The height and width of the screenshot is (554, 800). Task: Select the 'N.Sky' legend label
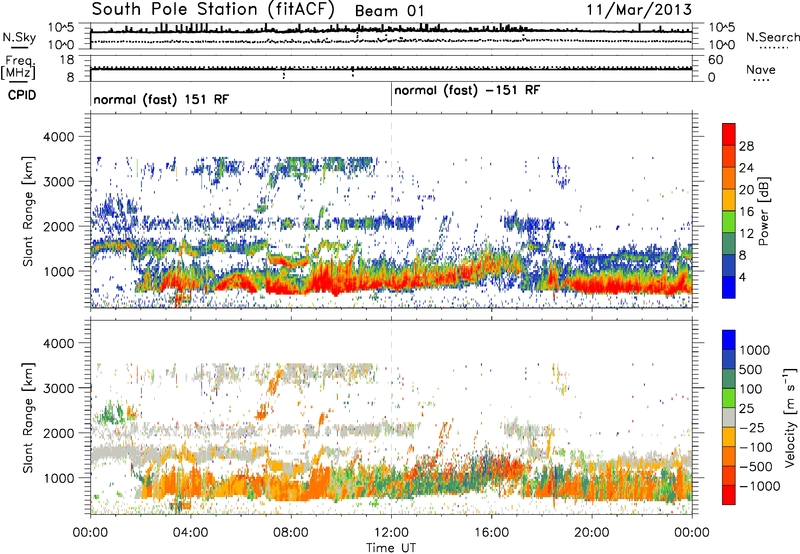tap(19, 38)
